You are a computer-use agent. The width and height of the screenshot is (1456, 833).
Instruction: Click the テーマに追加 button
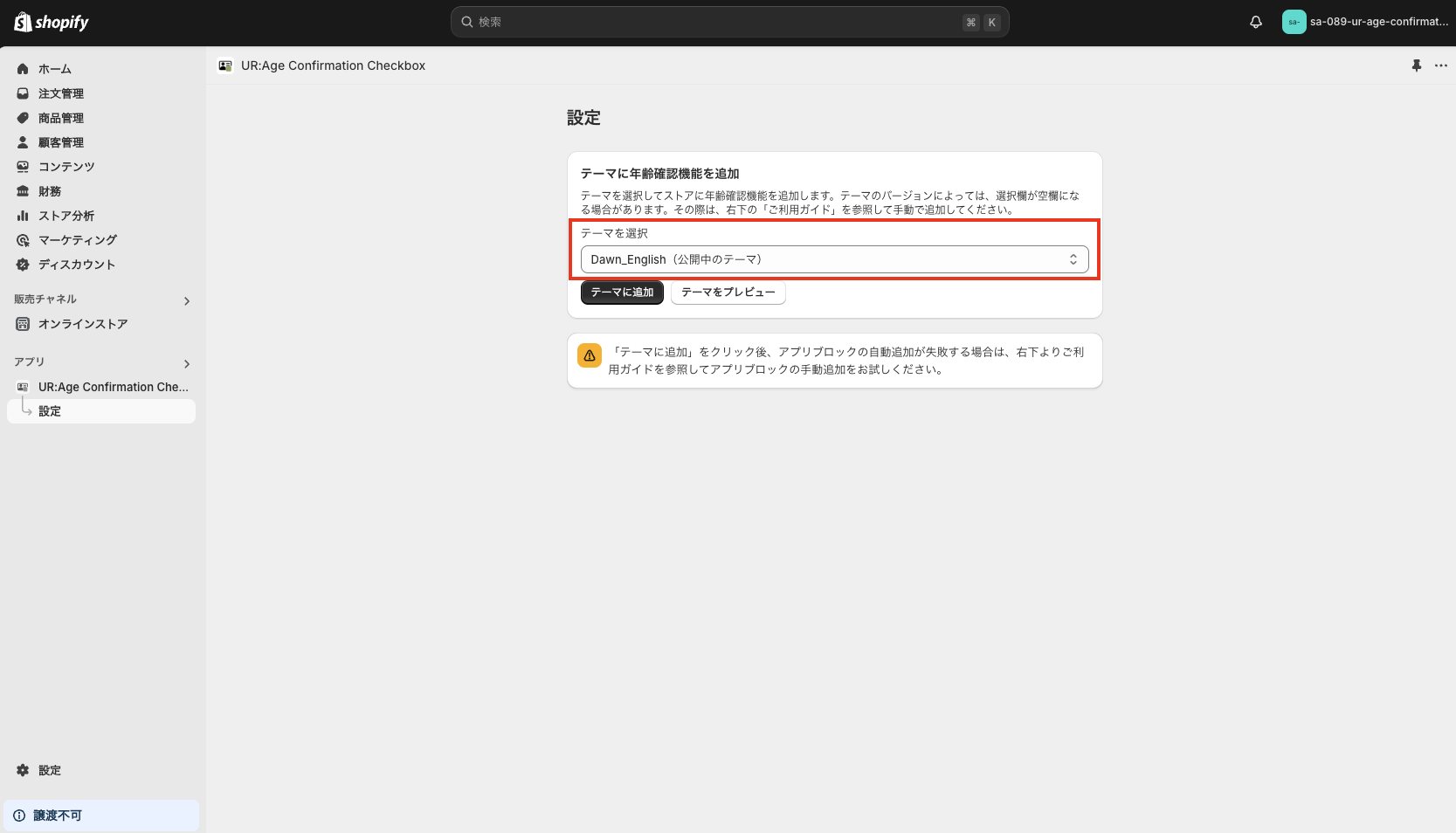[x=621, y=293]
